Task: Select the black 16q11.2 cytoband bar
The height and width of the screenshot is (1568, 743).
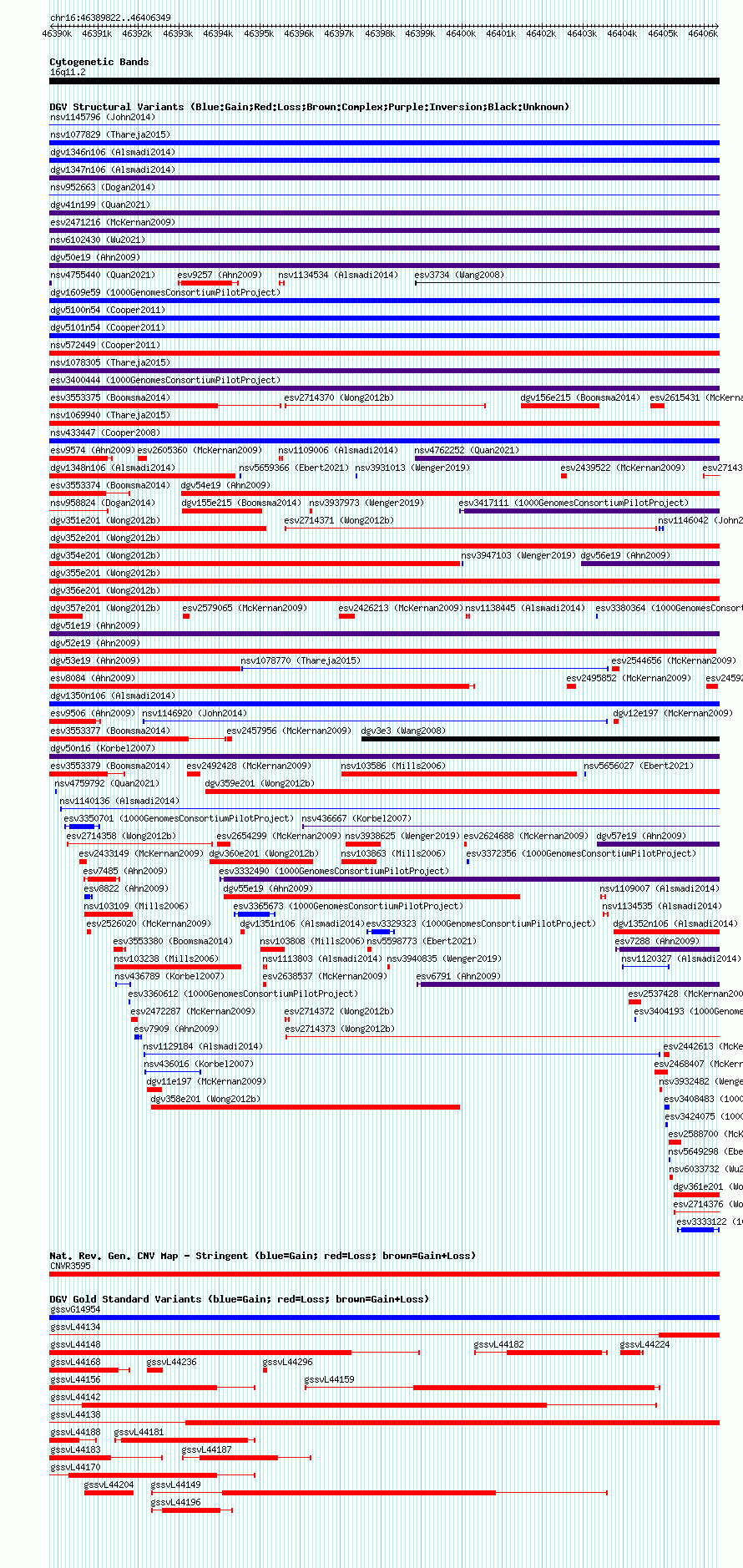Action: click(384, 81)
